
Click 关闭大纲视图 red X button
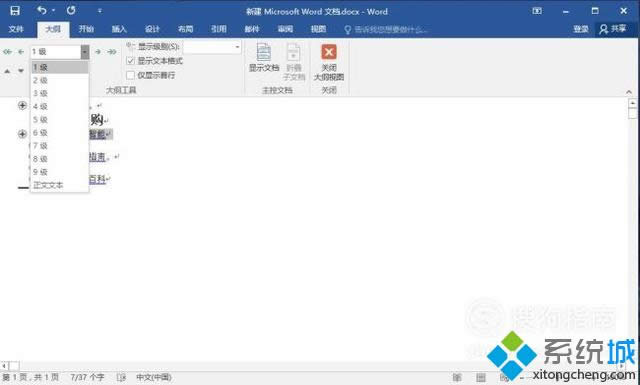pos(329,62)
